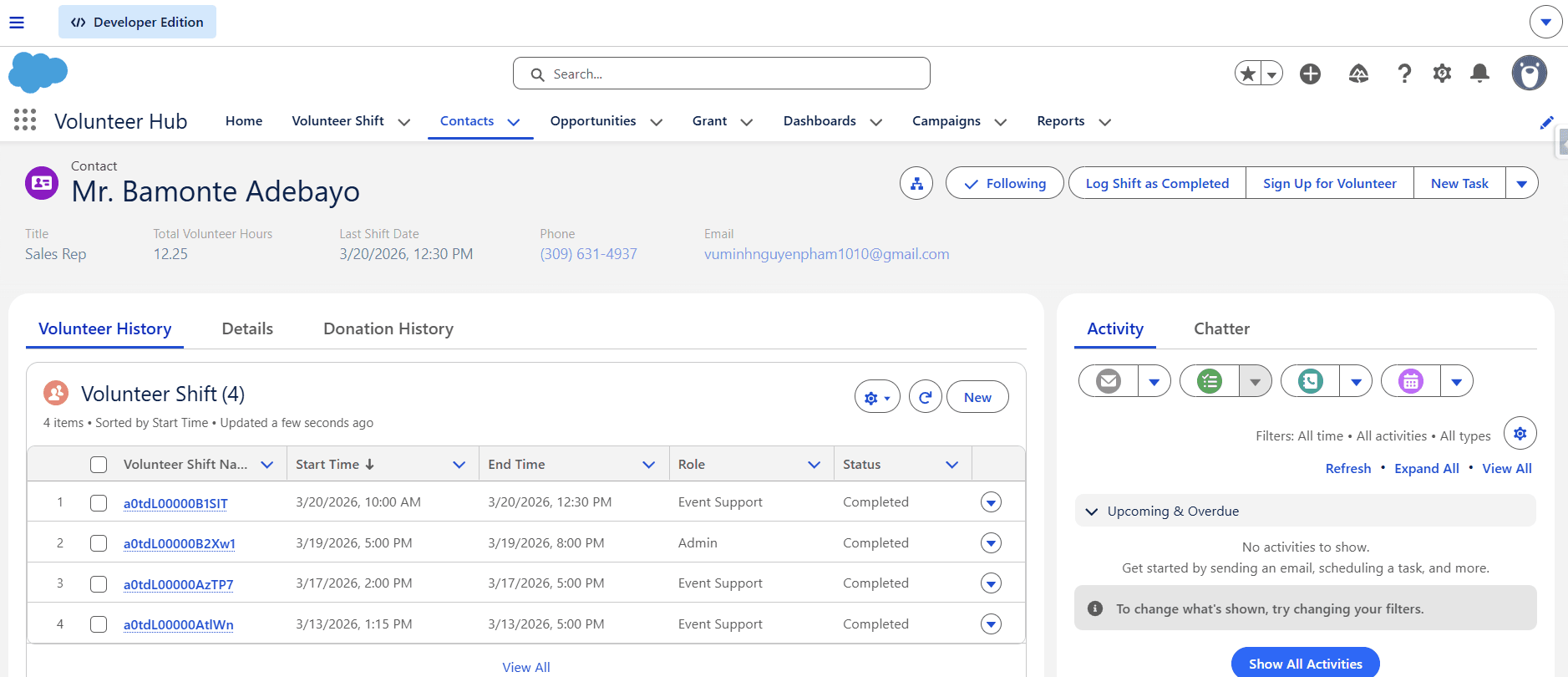Click the New Event calendar icon
The width and height of the screenshot is (1568, 677).
tap(1411, 381)
